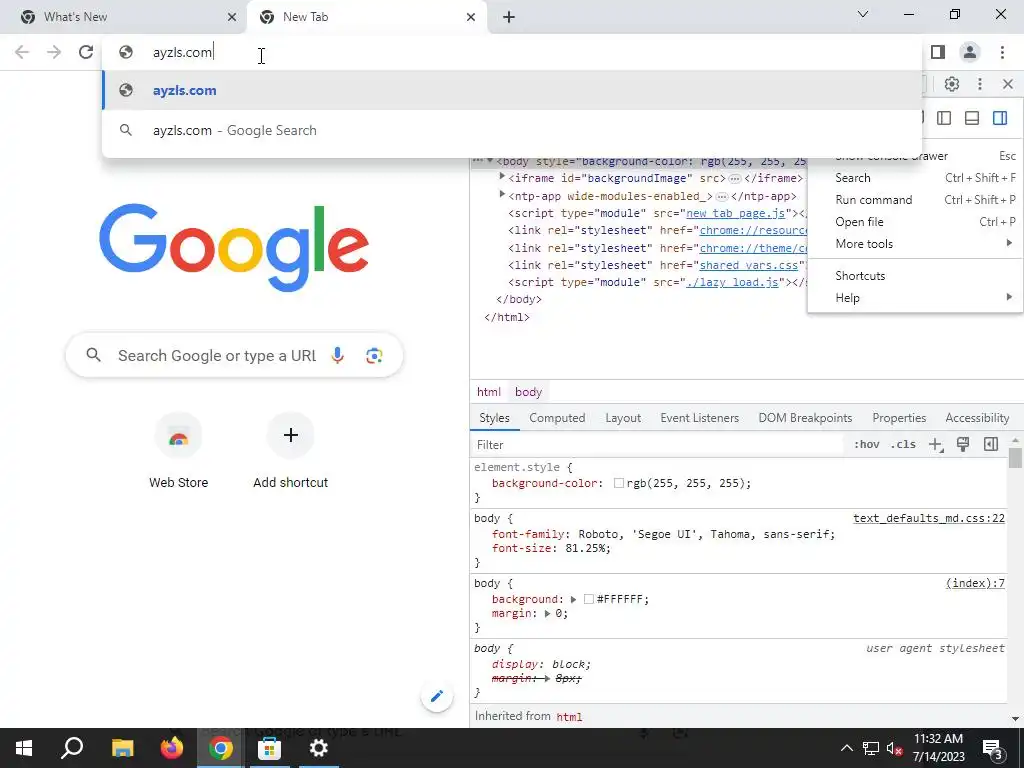Open the shared_vars.css link

pos(749,265)
